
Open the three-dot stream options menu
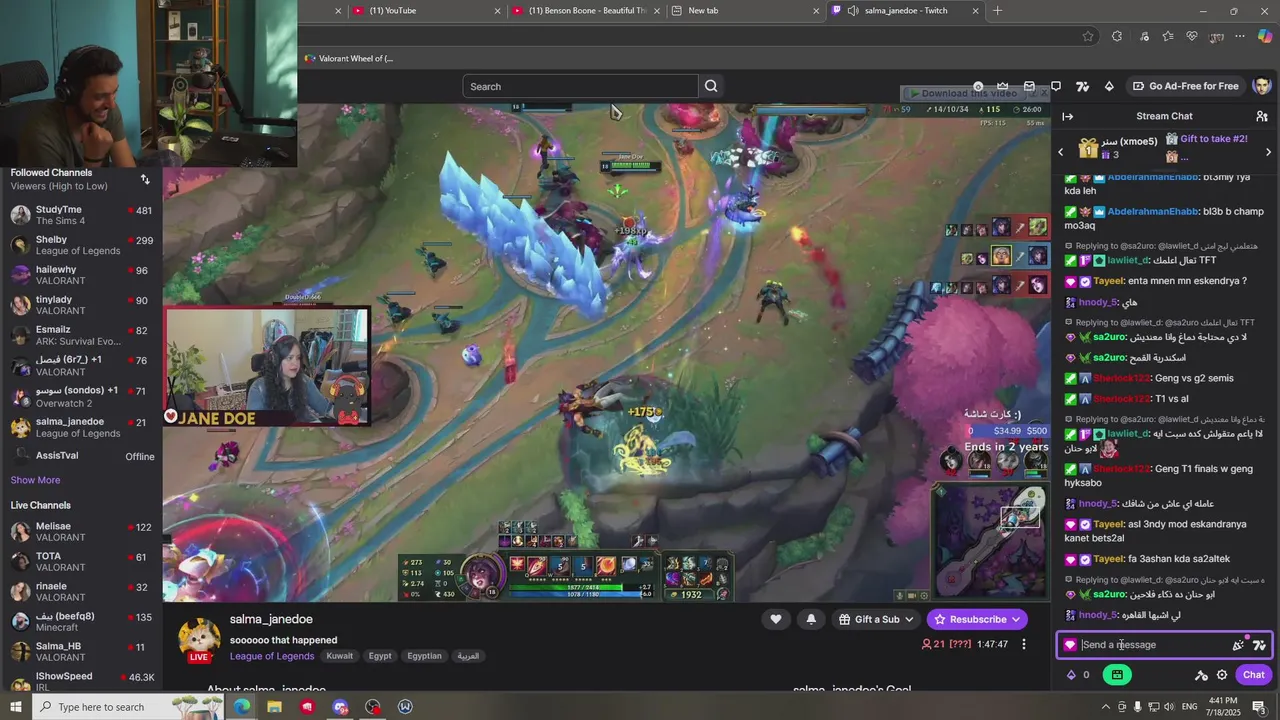1023,644
